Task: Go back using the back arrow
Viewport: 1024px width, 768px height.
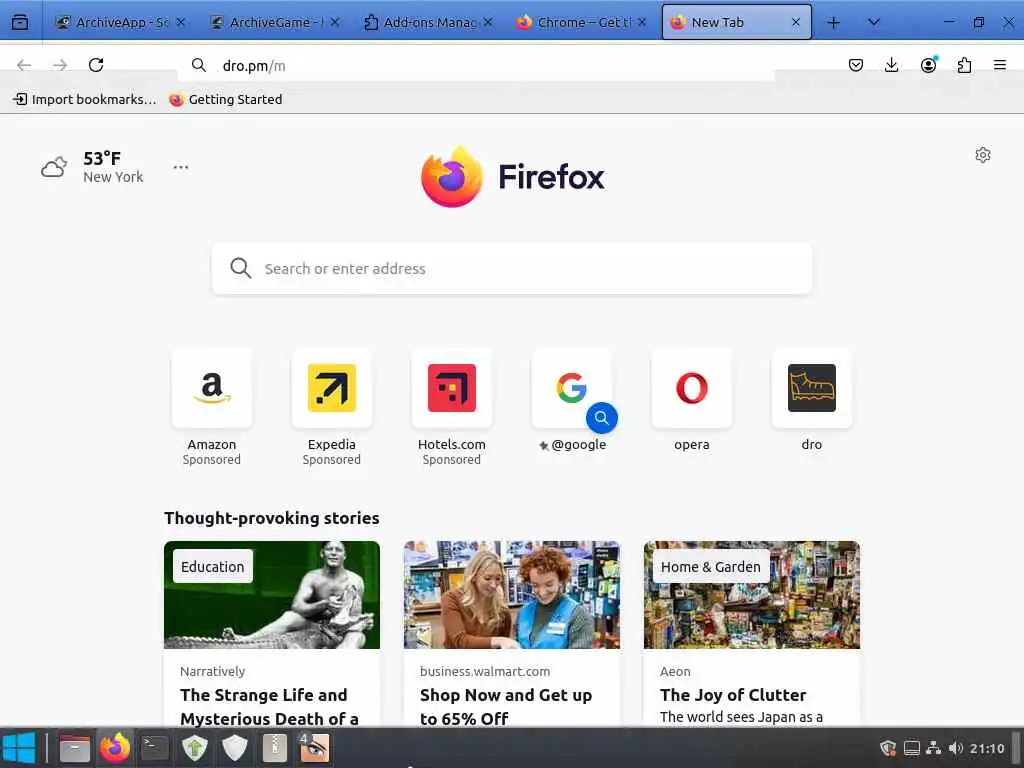Action: click(24, 65)
